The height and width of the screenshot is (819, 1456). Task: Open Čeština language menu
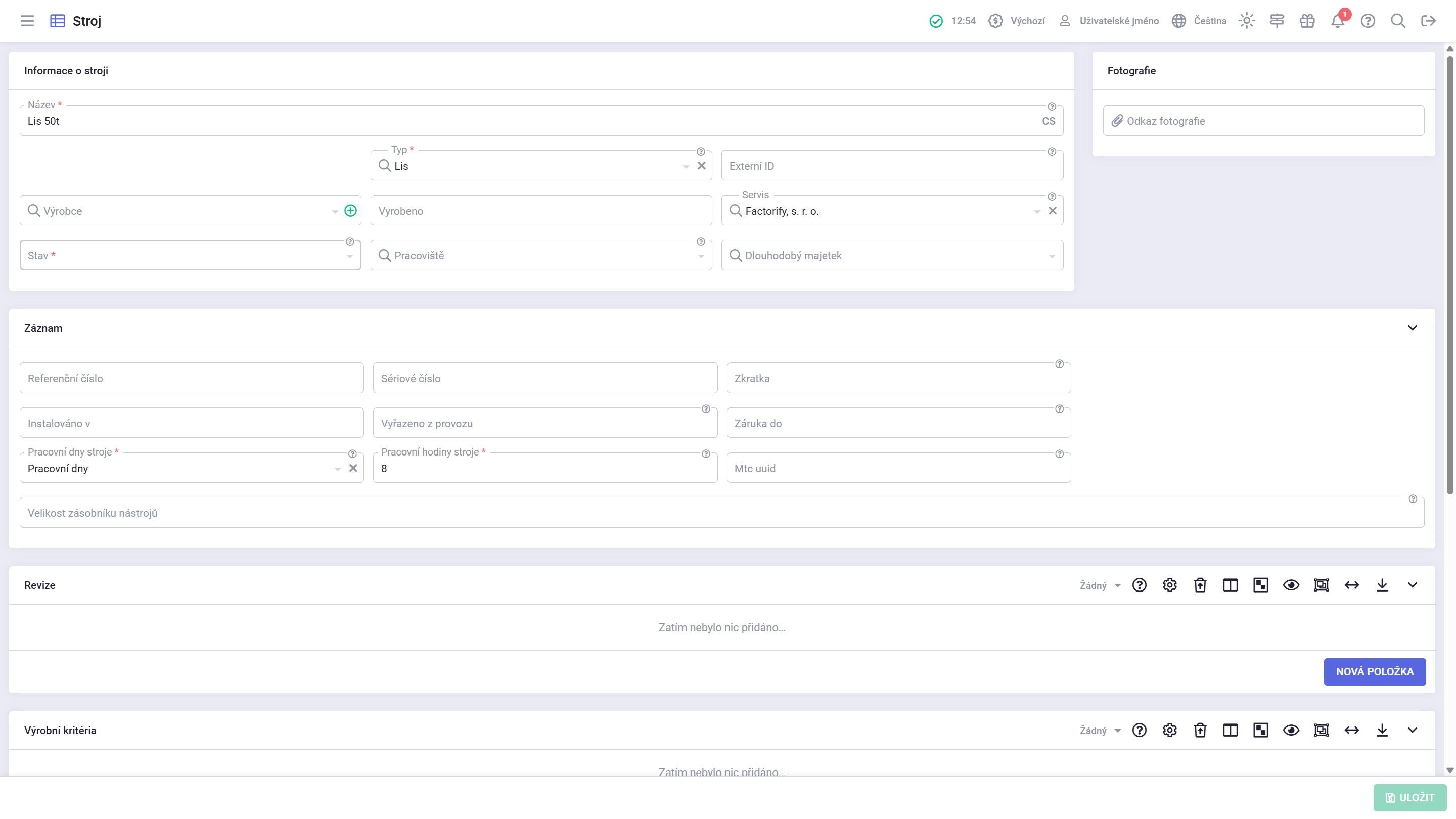click(1199, 21)
